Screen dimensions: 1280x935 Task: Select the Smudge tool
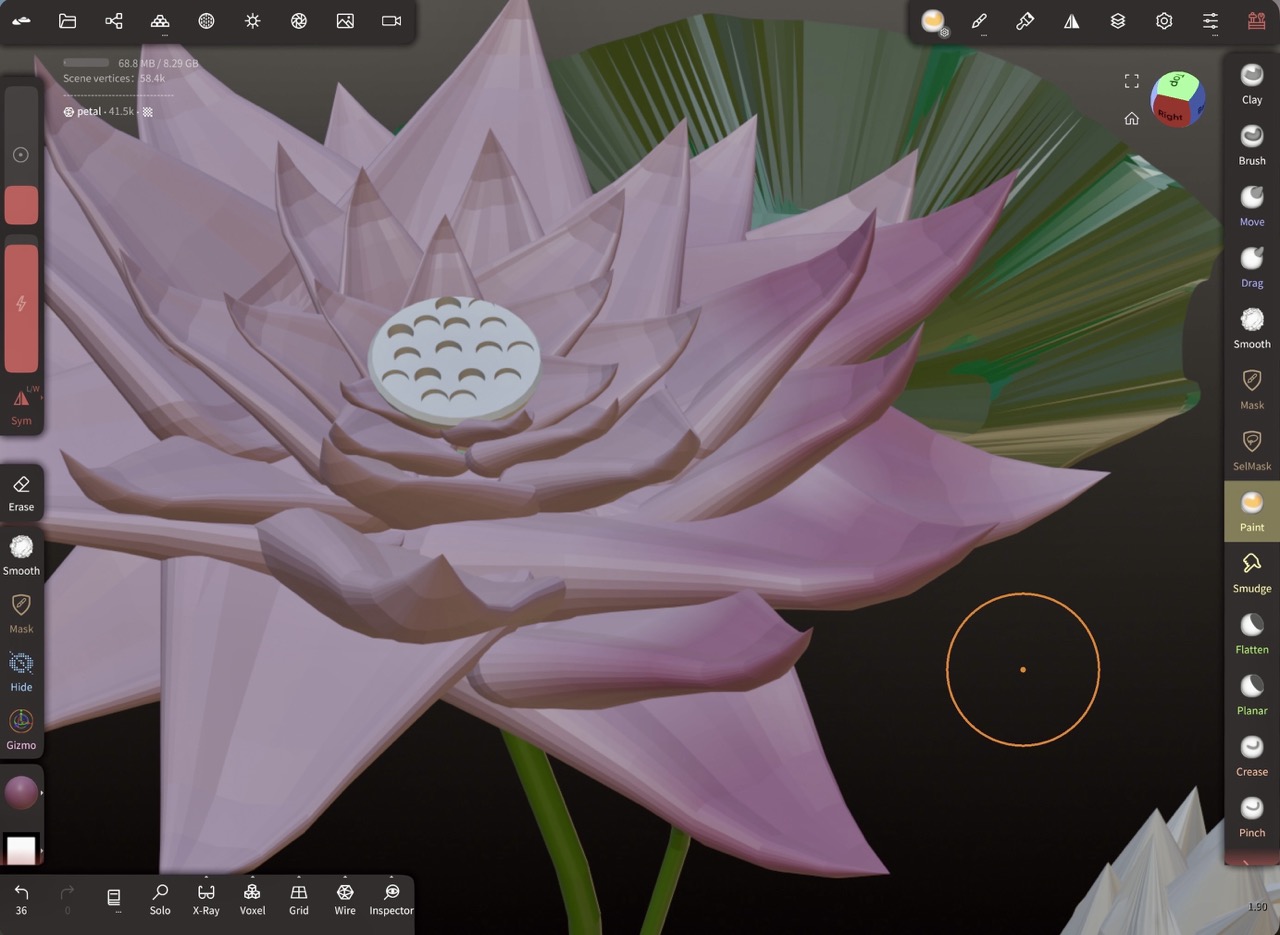pos(1252,572)
